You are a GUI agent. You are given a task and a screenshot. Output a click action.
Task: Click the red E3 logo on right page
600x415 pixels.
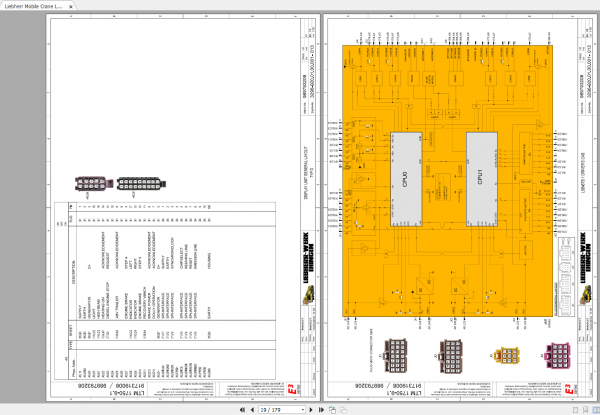[568, 389]
